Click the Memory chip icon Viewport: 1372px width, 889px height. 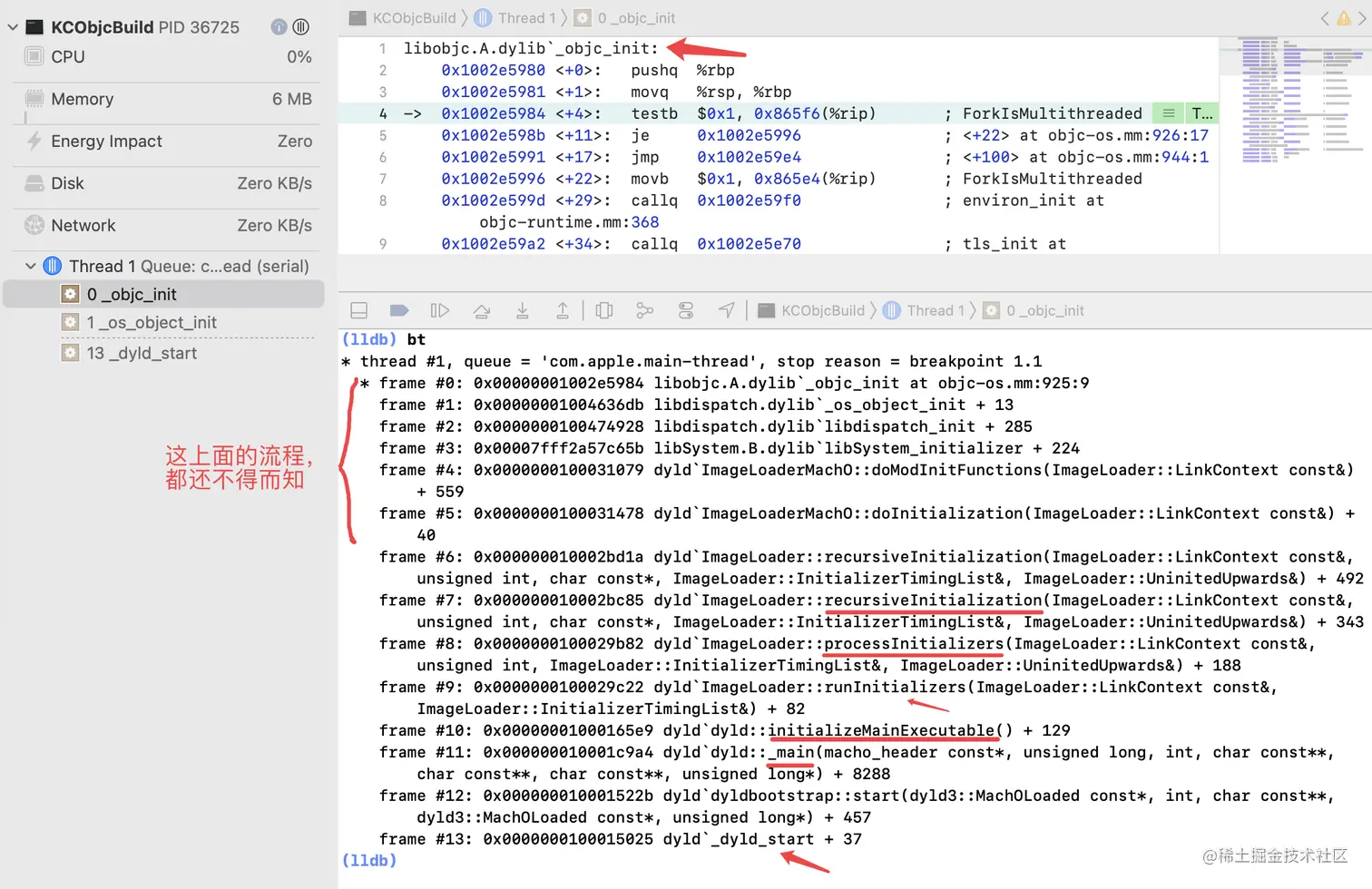tap(34, 98)
